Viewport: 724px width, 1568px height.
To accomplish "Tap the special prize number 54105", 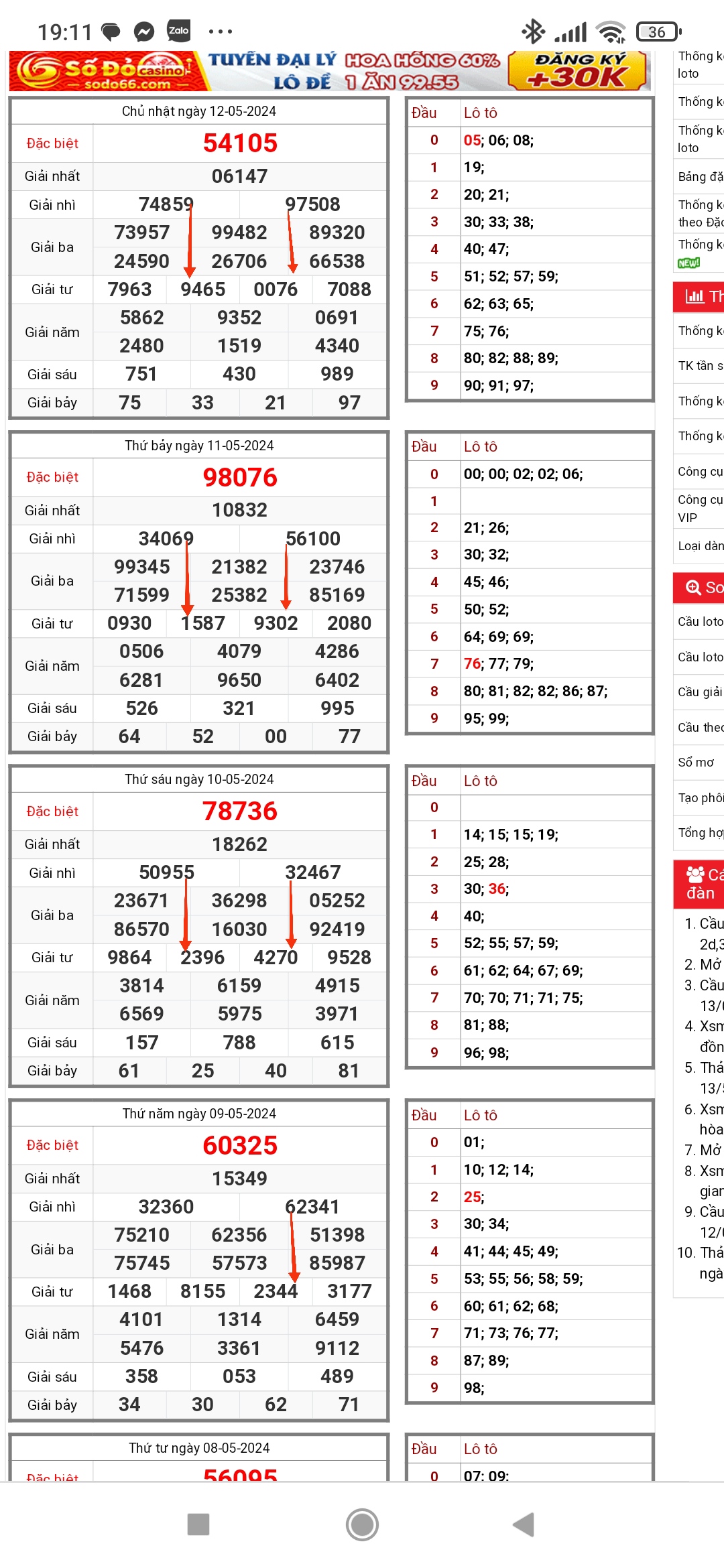I will pyautogui.click(x=240, y=143).
